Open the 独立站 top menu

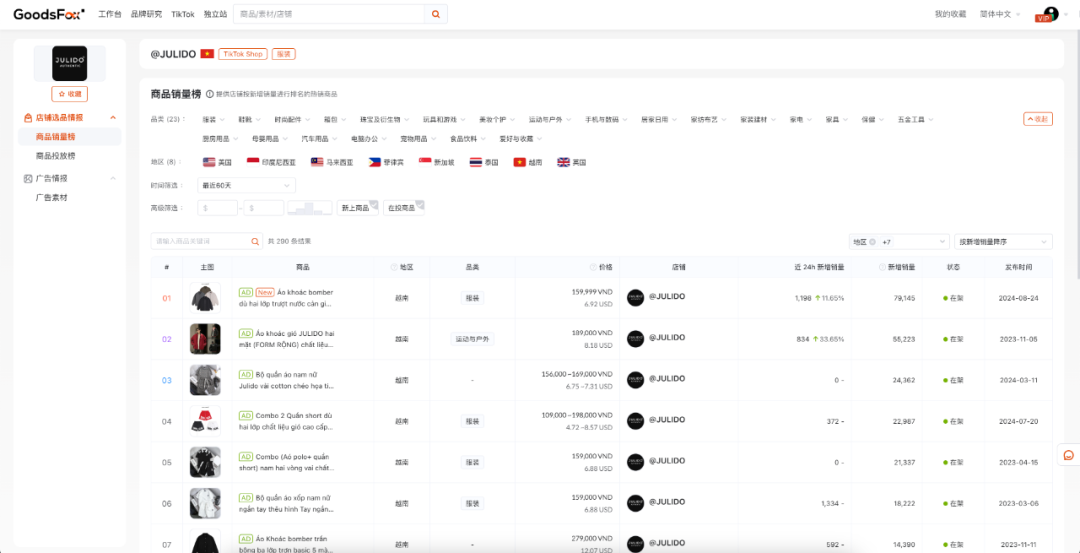[x=216, y=14]
